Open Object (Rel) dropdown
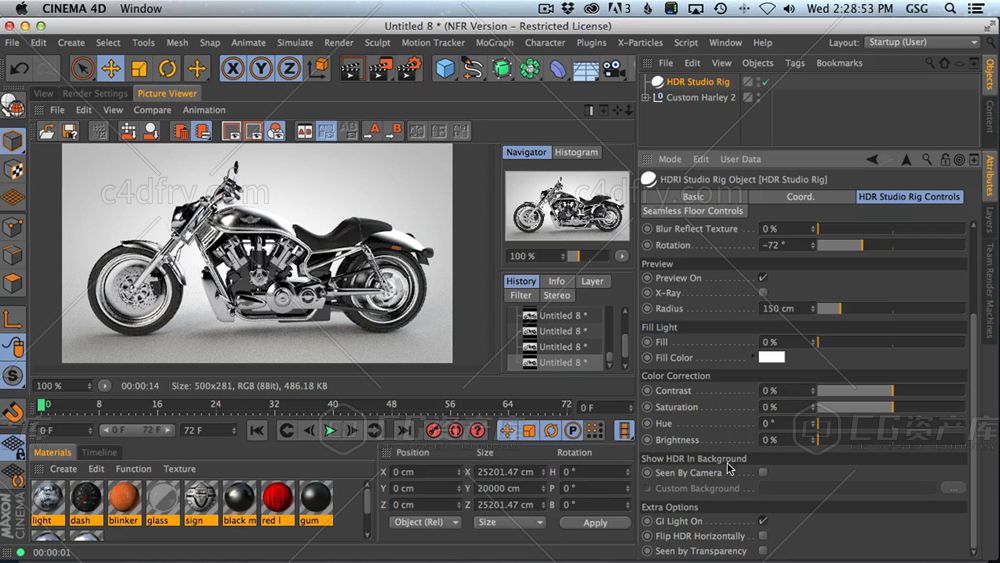The image size is (1000, 563). (425, 522)
